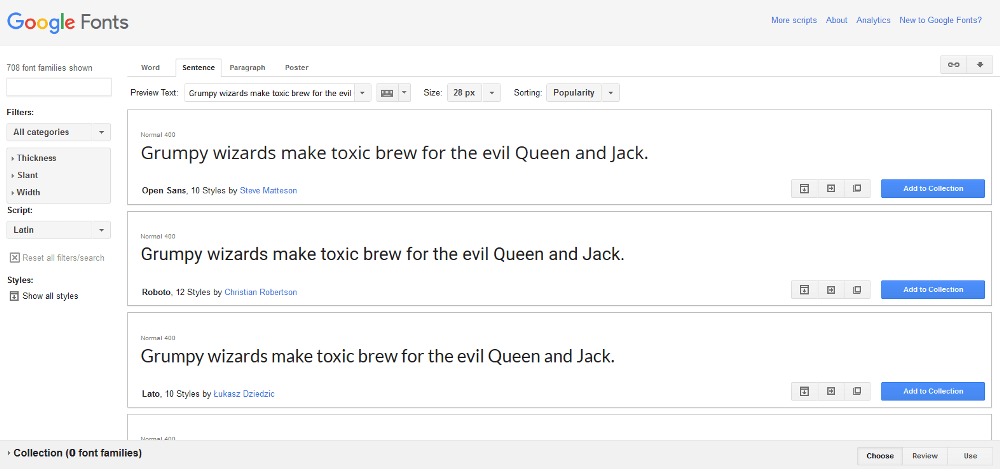Open the Sorting Popularity dropdown

point(582,93)
